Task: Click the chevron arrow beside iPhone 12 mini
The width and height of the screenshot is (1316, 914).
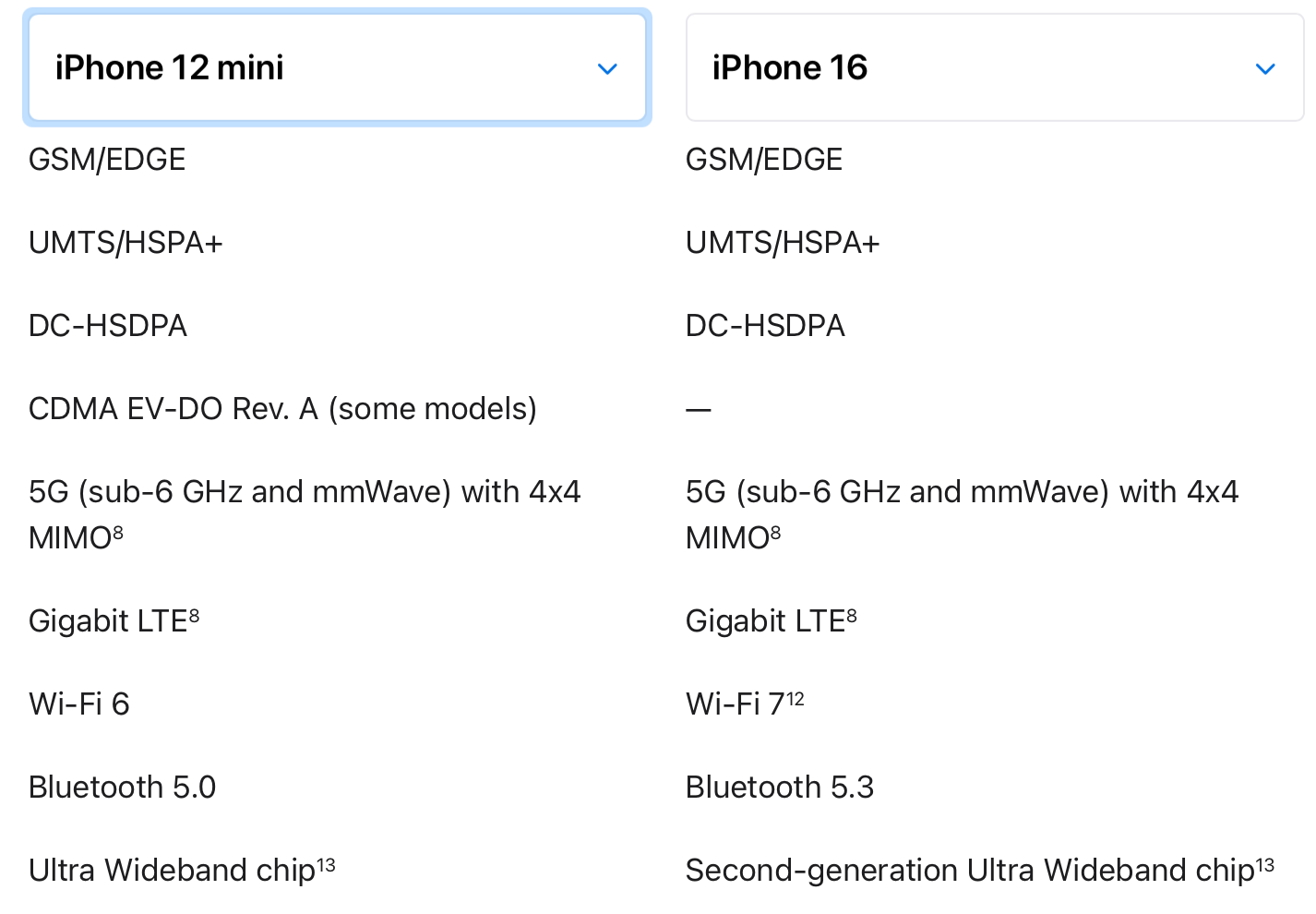Action: 607,69
